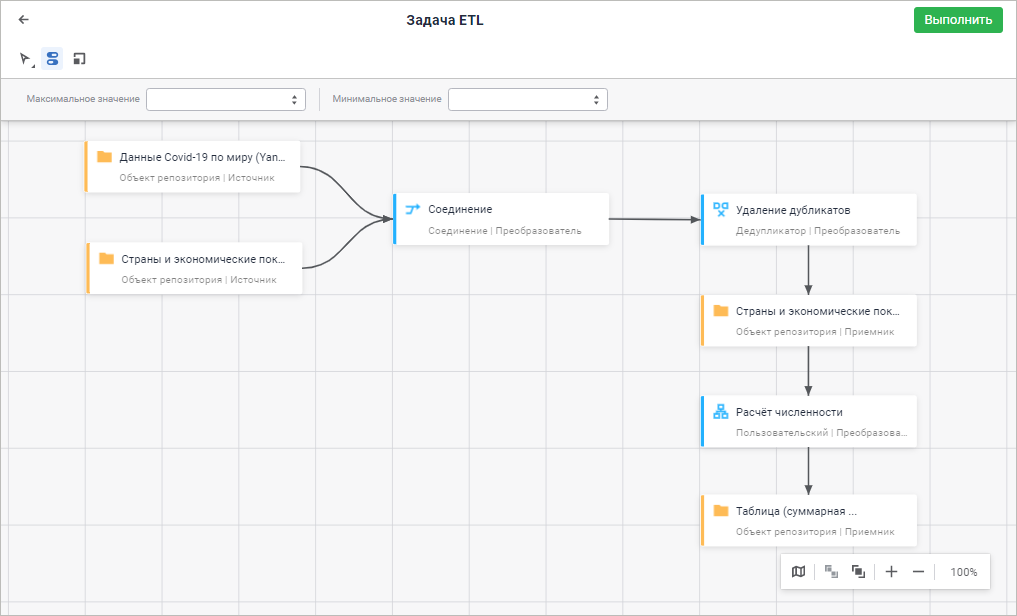The image size is (1017, 616).
Task: Select the Расчёт численности node
Action: [810, 421]
